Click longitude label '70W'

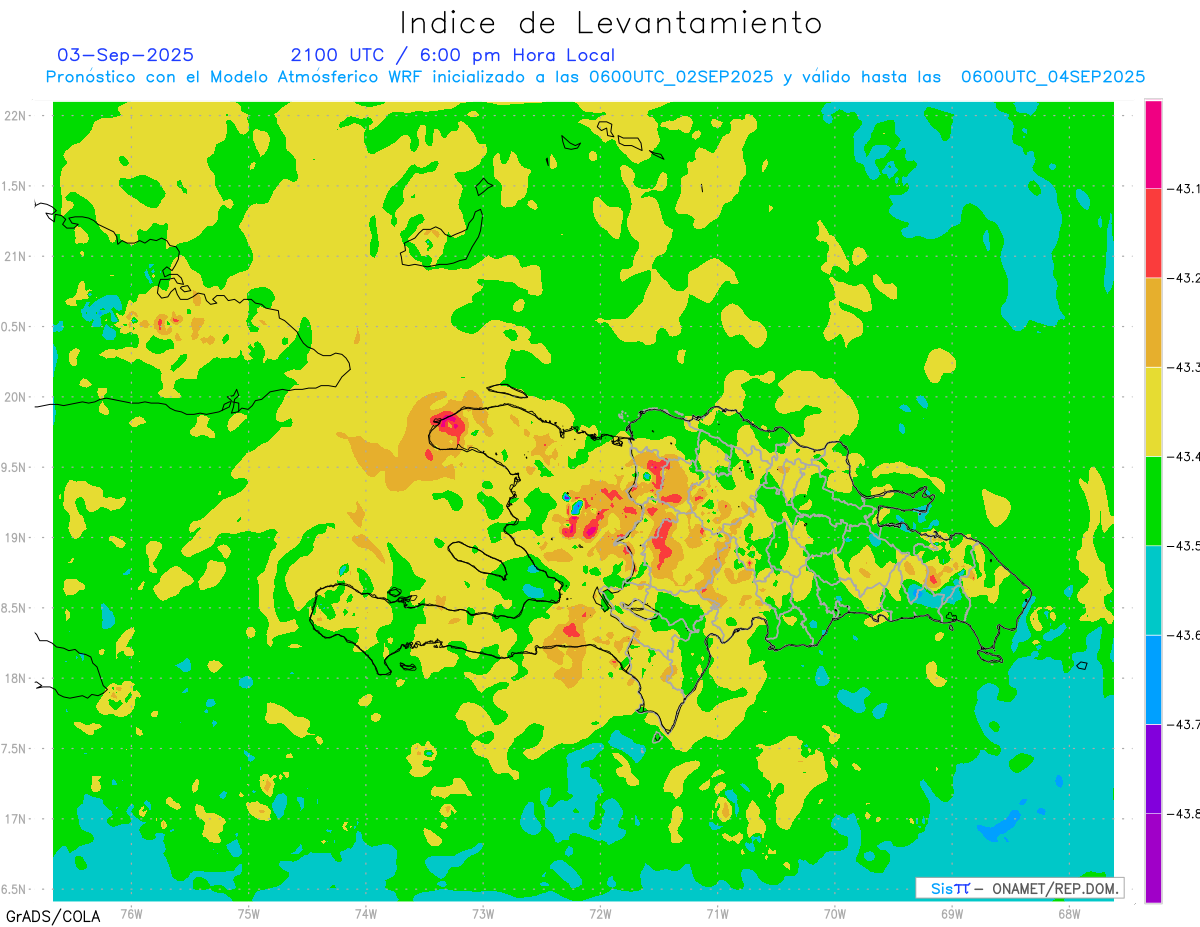pos(835,914)
